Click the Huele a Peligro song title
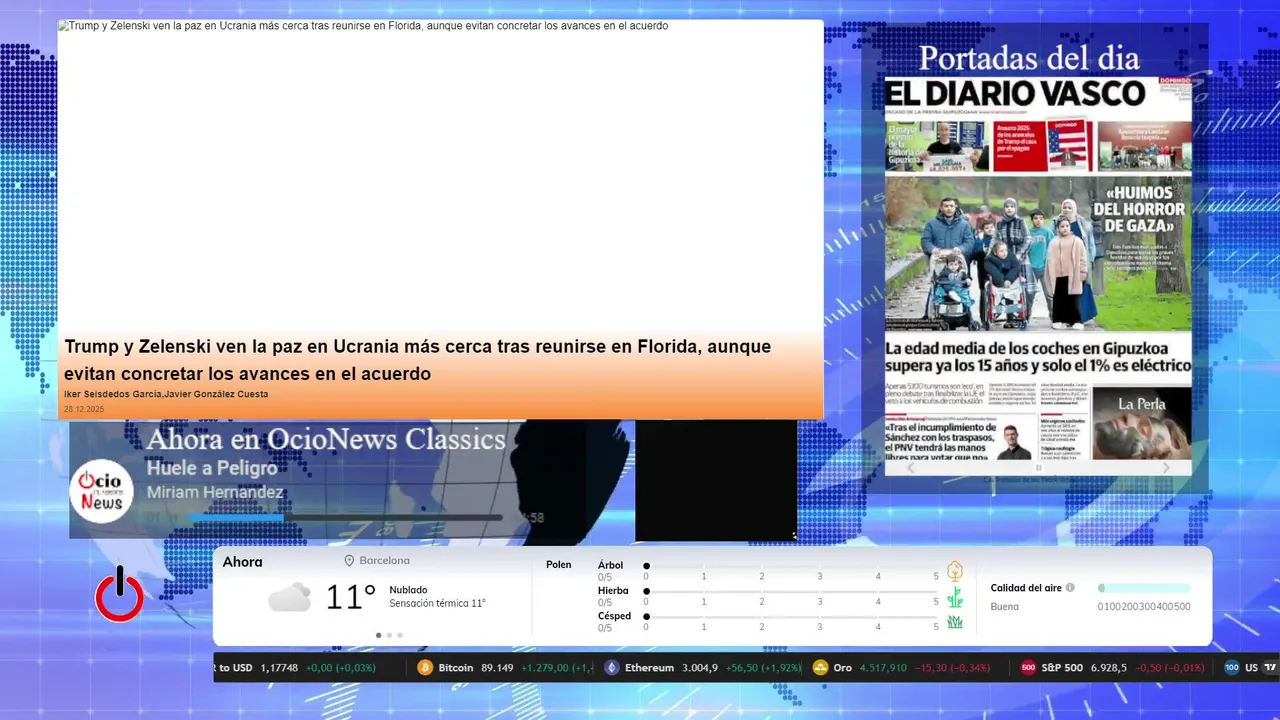Image resolution: width=1280 pixels, height=720 pixels. [x=212, y=468]
